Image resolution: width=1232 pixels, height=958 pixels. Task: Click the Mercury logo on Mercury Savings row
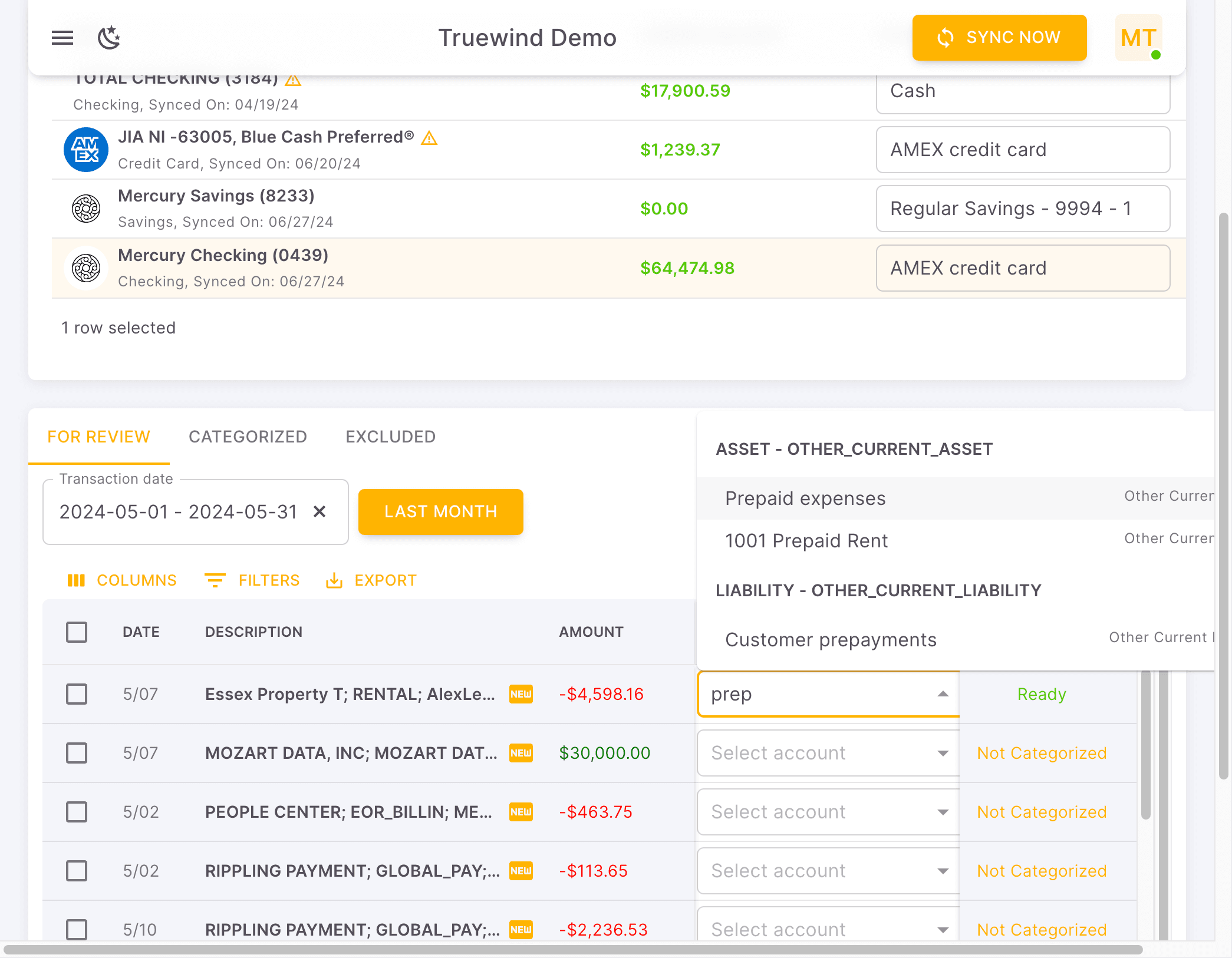click(x=86, y=209)
